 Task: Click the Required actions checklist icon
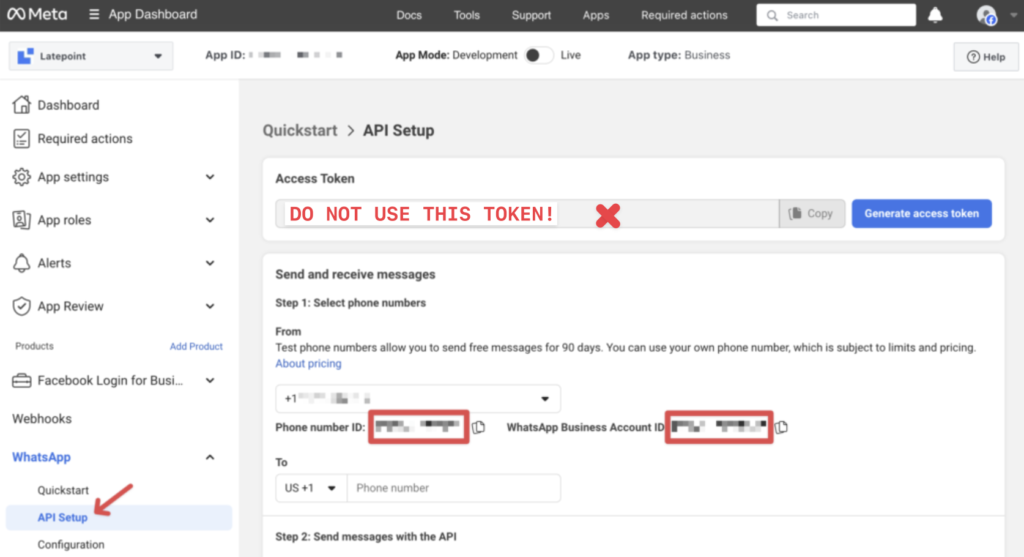[22, 138]
